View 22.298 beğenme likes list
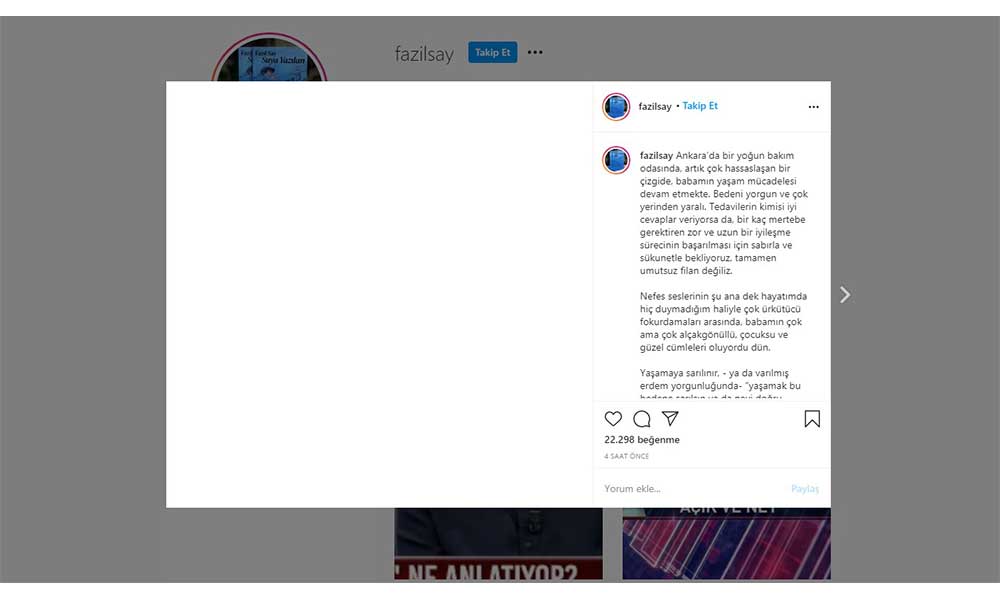The height and width of the screenshot is (600, 1000). coord(642,440)
